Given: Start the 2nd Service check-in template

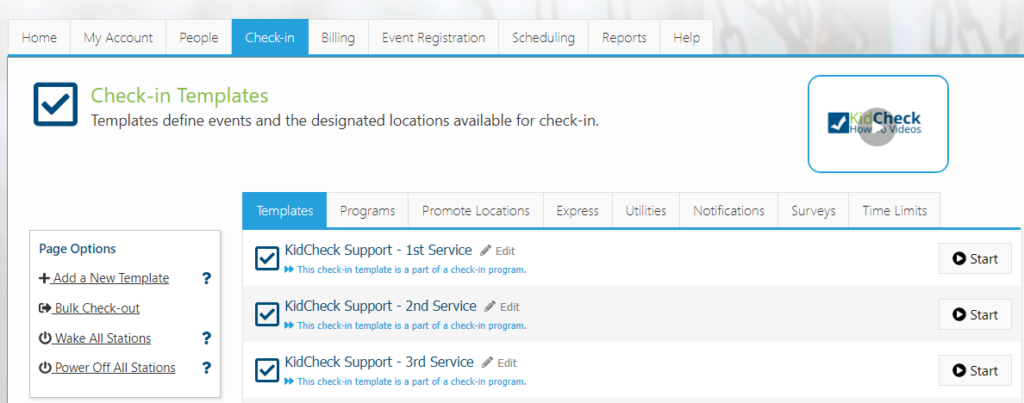Looking at the screenshot, I should [975, 315].
